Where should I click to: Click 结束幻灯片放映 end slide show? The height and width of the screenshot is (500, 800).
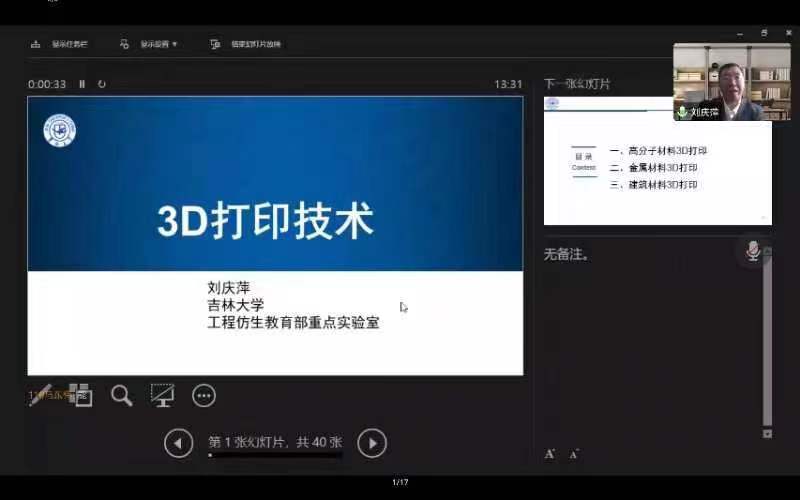click(x=246, y=44)
